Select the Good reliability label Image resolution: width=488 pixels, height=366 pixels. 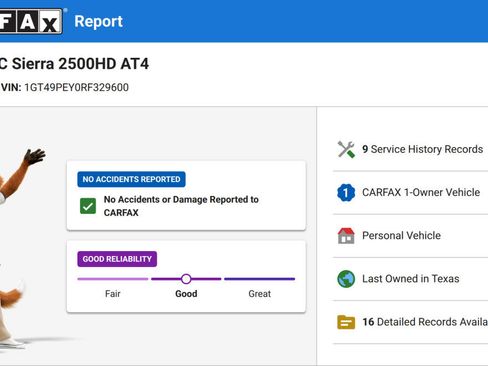186,294
